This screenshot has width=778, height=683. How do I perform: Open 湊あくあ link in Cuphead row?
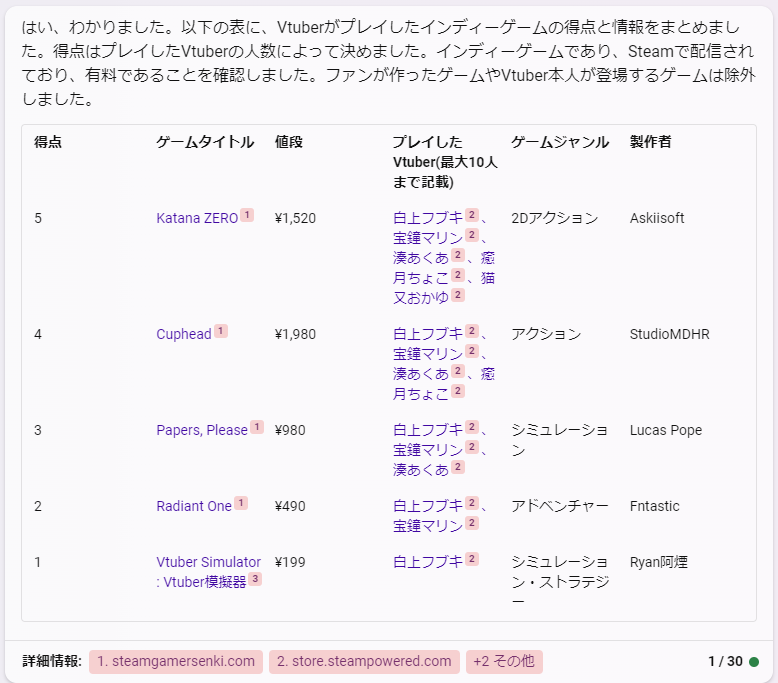421,374
